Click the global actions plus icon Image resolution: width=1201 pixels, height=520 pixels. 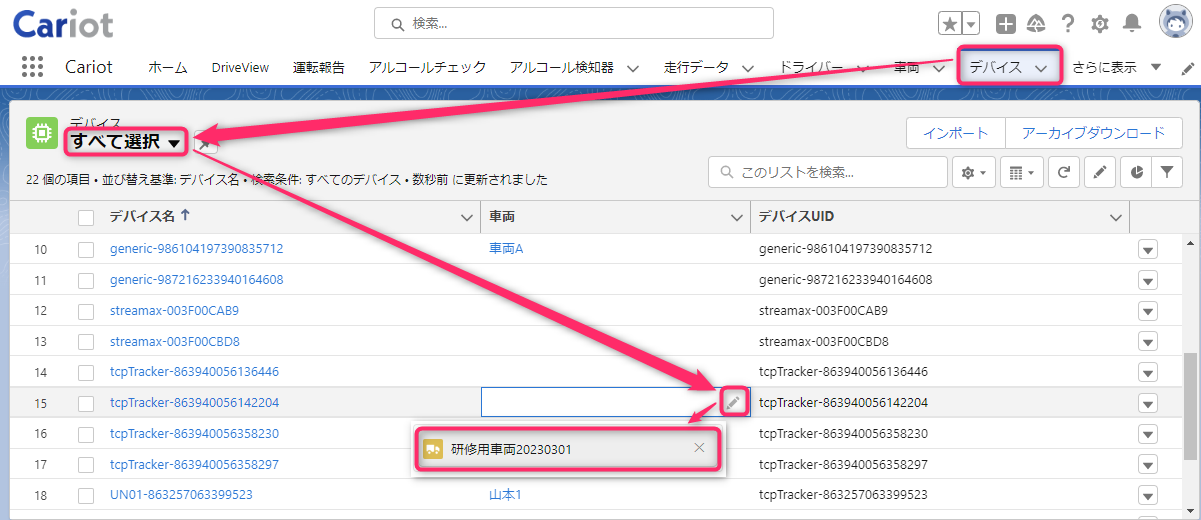[x=1007, y=23]
